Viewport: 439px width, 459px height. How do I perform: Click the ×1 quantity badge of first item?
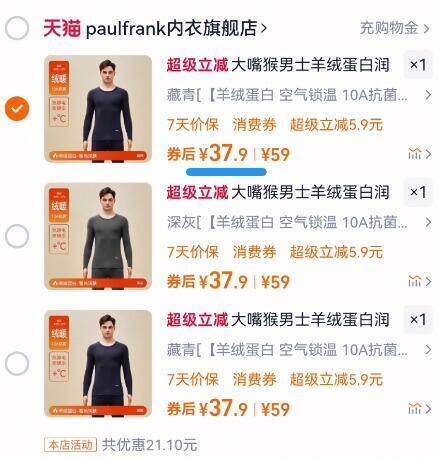click(418, 65)
